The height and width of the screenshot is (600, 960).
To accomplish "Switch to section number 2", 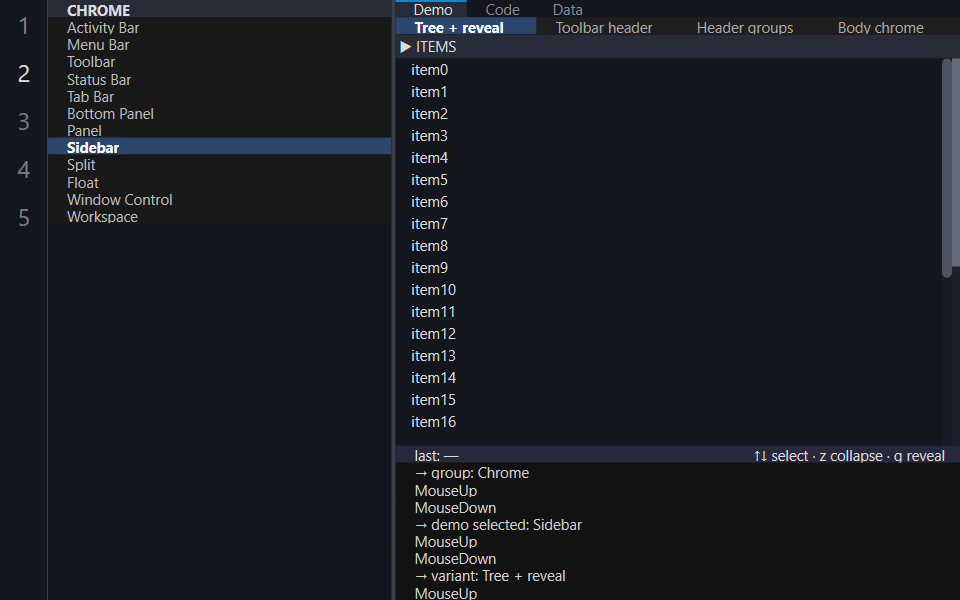I will [x=24, y=73].
